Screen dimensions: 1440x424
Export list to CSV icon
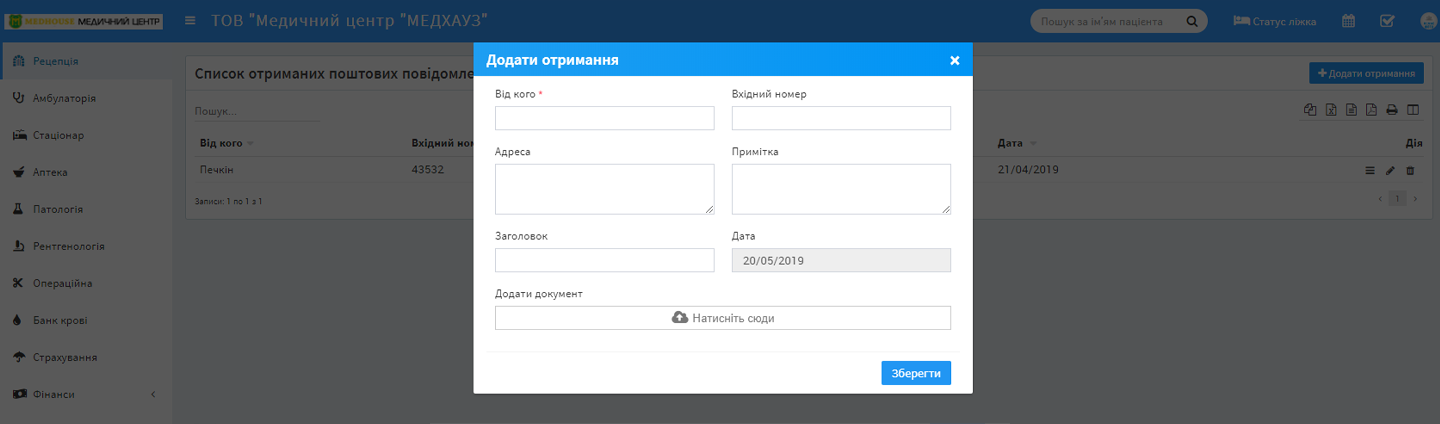[1351, 110]
